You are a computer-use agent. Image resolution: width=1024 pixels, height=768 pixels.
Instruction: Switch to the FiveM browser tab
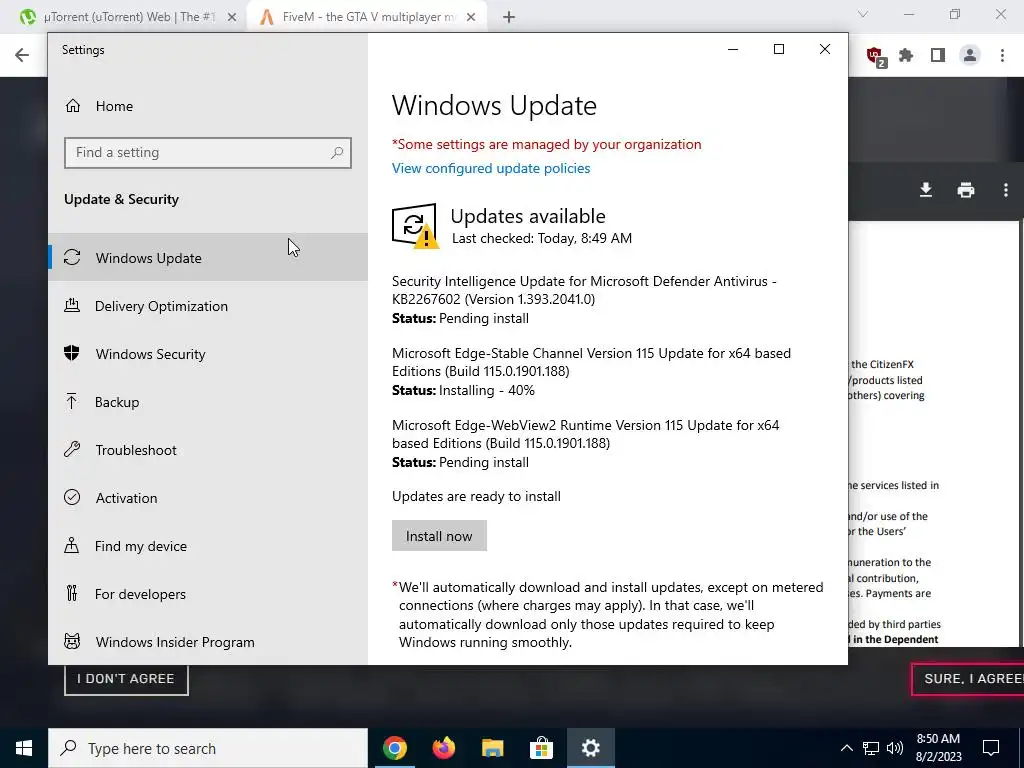pyautogui.click(x=368, y=17)
